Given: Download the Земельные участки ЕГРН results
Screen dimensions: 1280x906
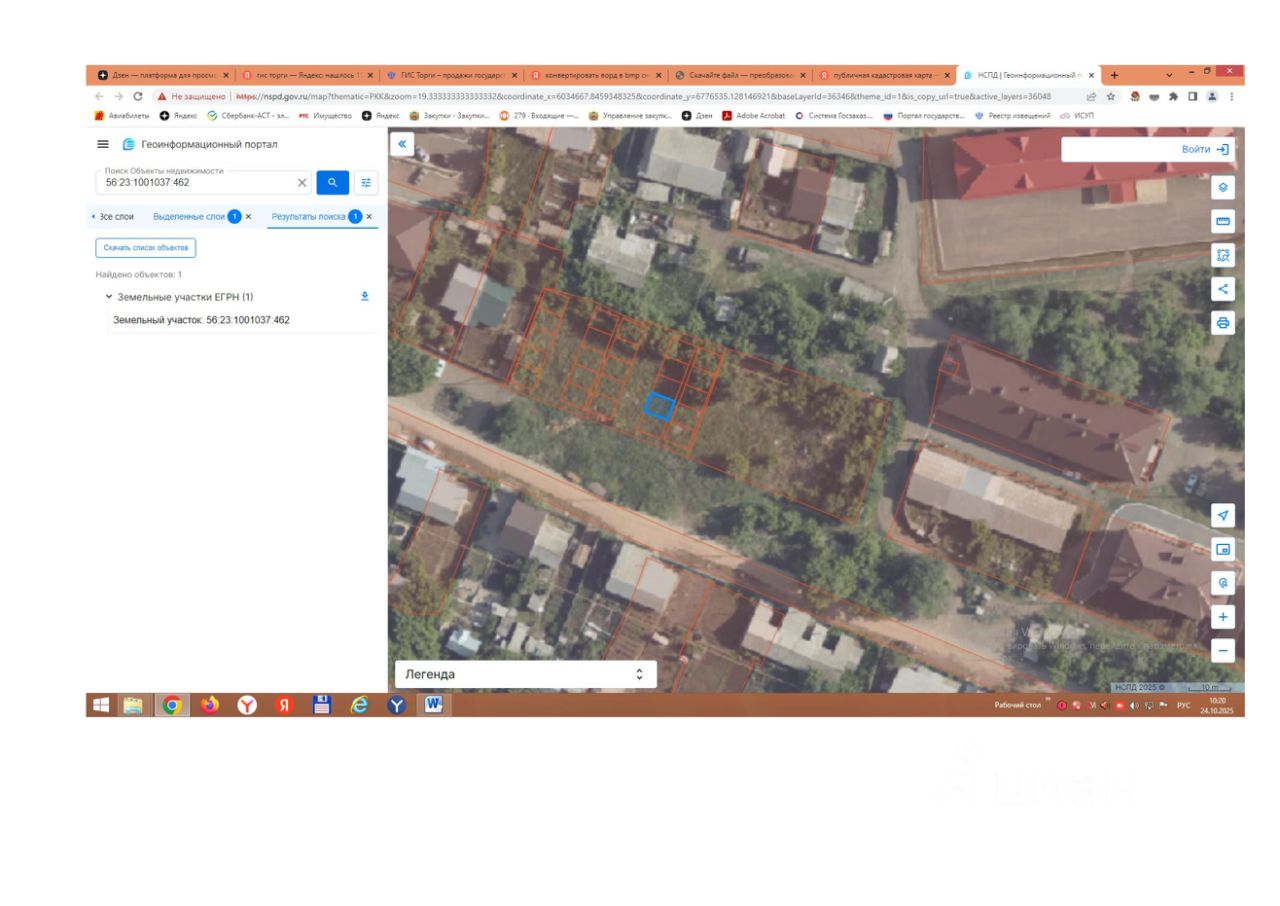Looking at the screenshot, I should click(365, 296).
